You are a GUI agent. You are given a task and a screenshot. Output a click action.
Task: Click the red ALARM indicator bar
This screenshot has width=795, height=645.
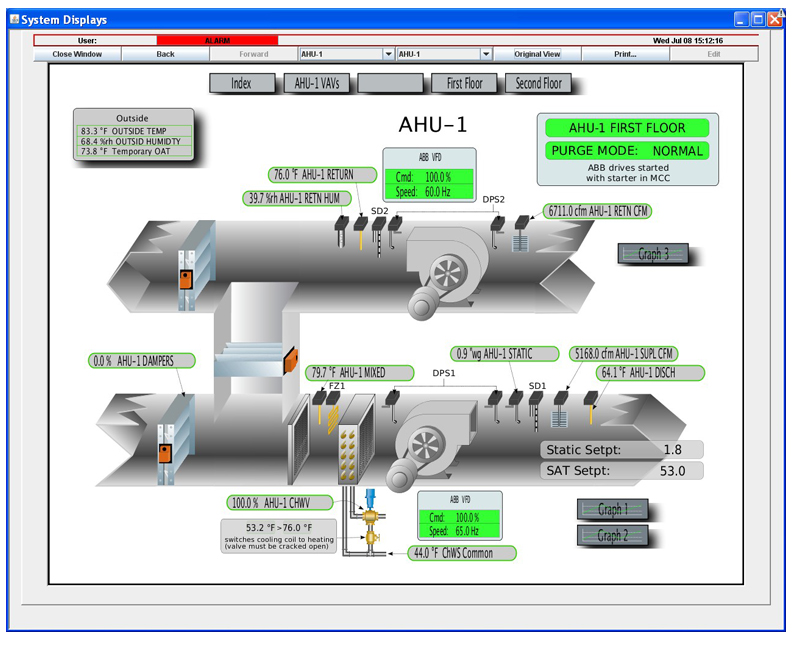[x=217, y=41]
